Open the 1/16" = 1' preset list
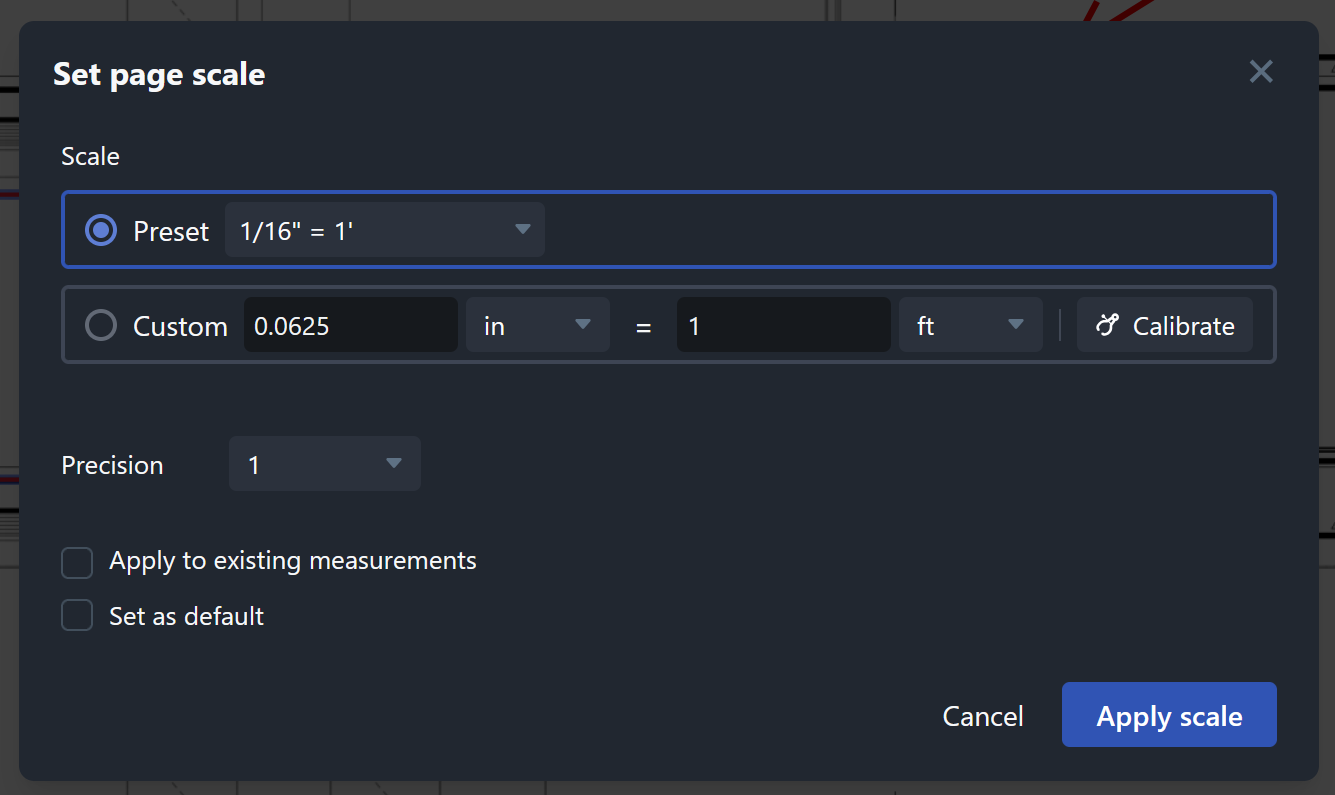The image size is (1335, 795). (x=385, y=230)
